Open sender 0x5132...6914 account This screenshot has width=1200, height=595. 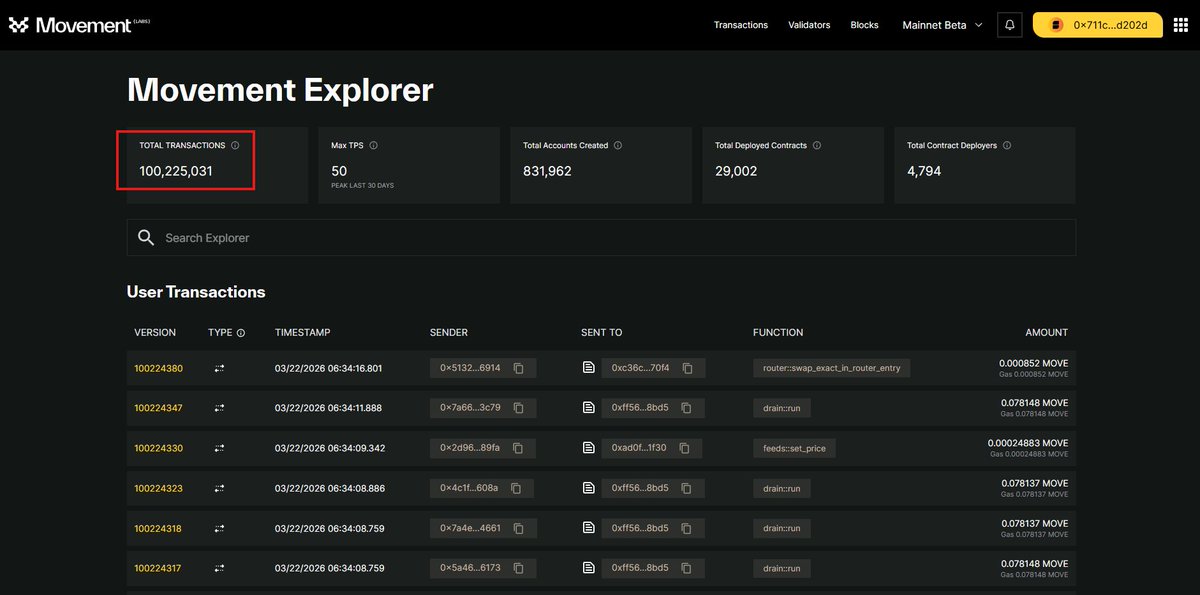click(471, 368)
